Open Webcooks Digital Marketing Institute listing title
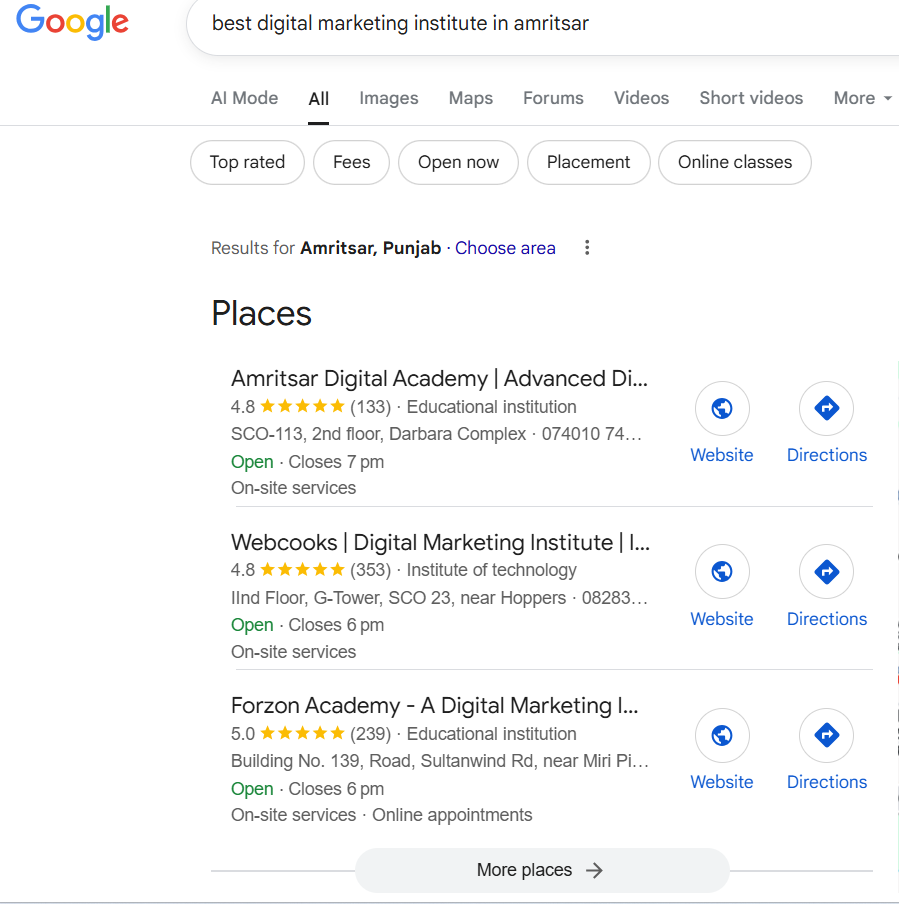Viewport: 899px width, 904px height. [441, 543]
